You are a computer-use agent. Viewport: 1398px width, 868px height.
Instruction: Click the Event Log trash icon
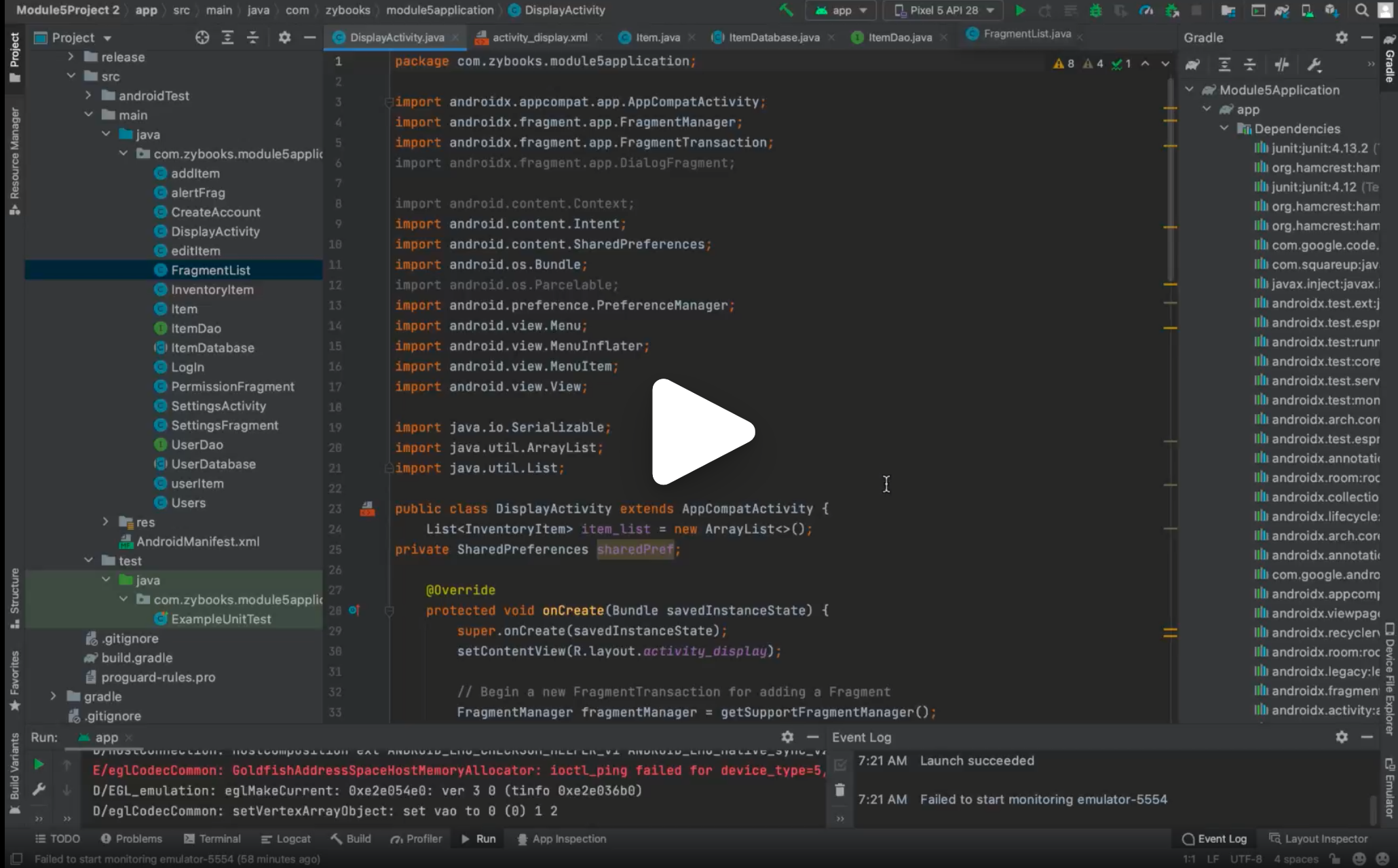[840, 790]
